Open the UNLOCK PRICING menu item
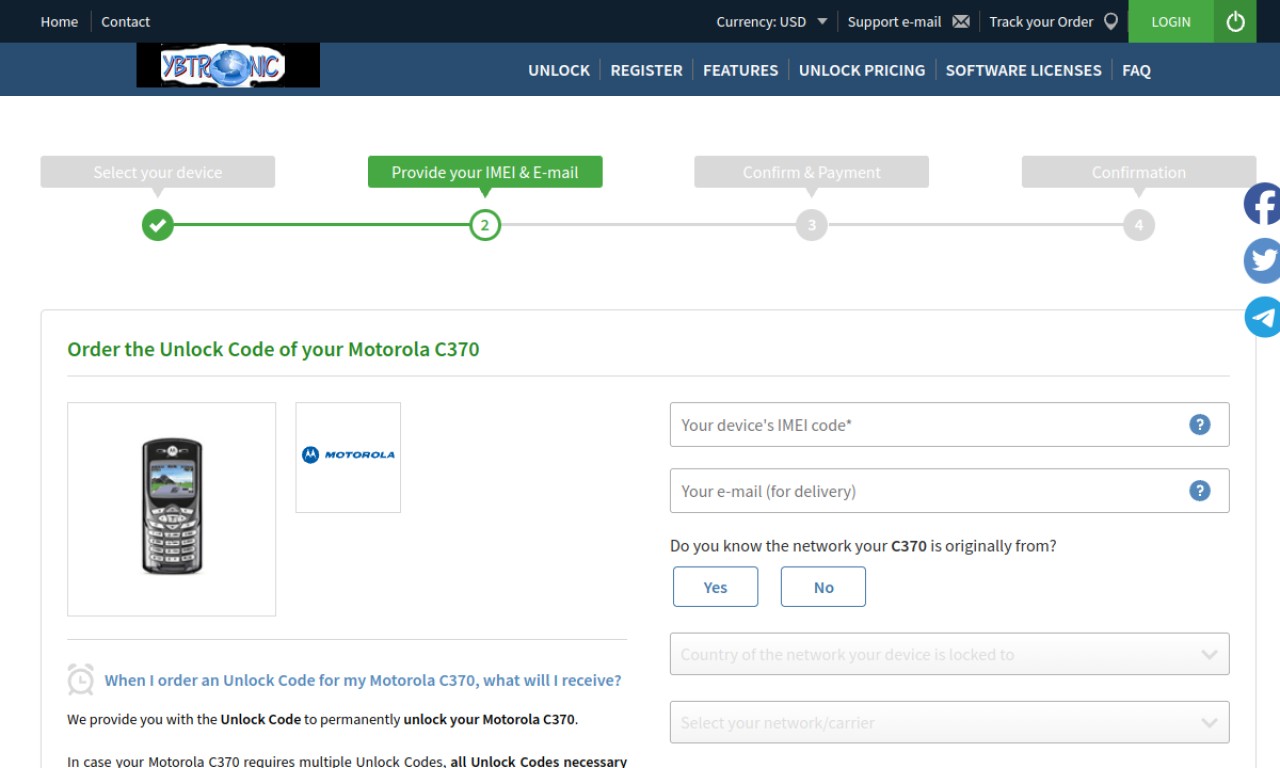The image size is (1280, 768). (862, 70)
